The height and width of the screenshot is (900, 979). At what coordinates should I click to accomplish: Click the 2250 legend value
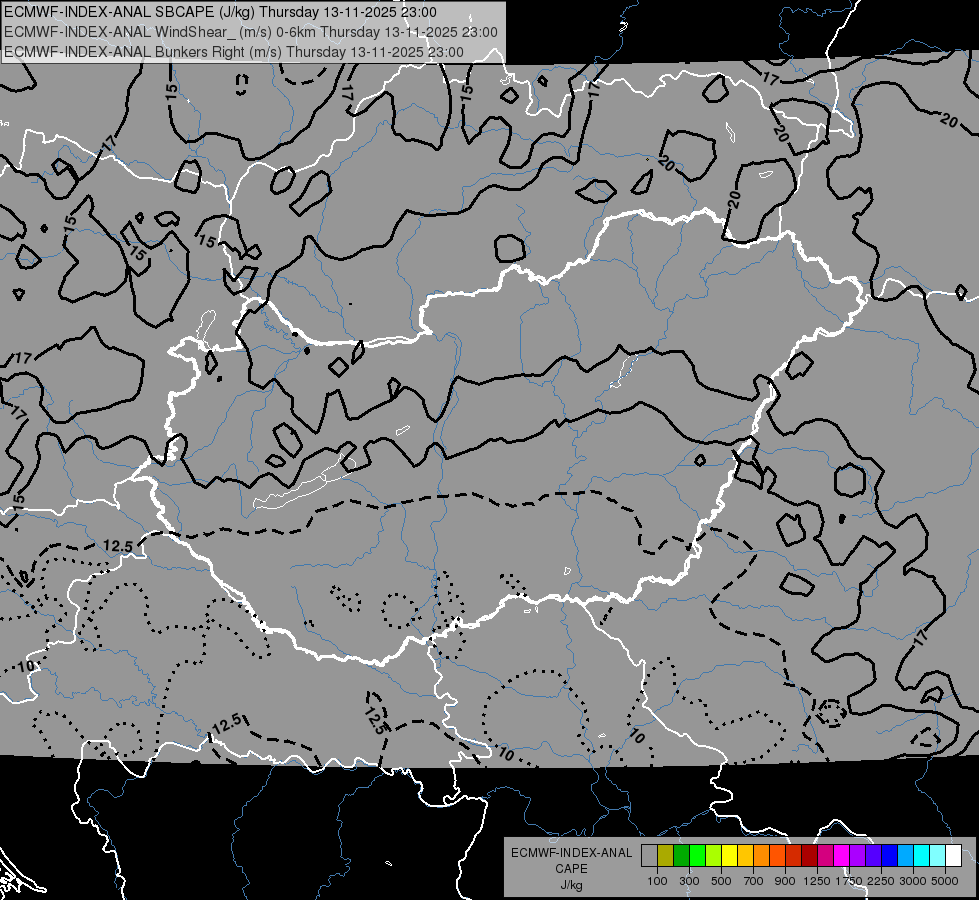click(882, 881)
